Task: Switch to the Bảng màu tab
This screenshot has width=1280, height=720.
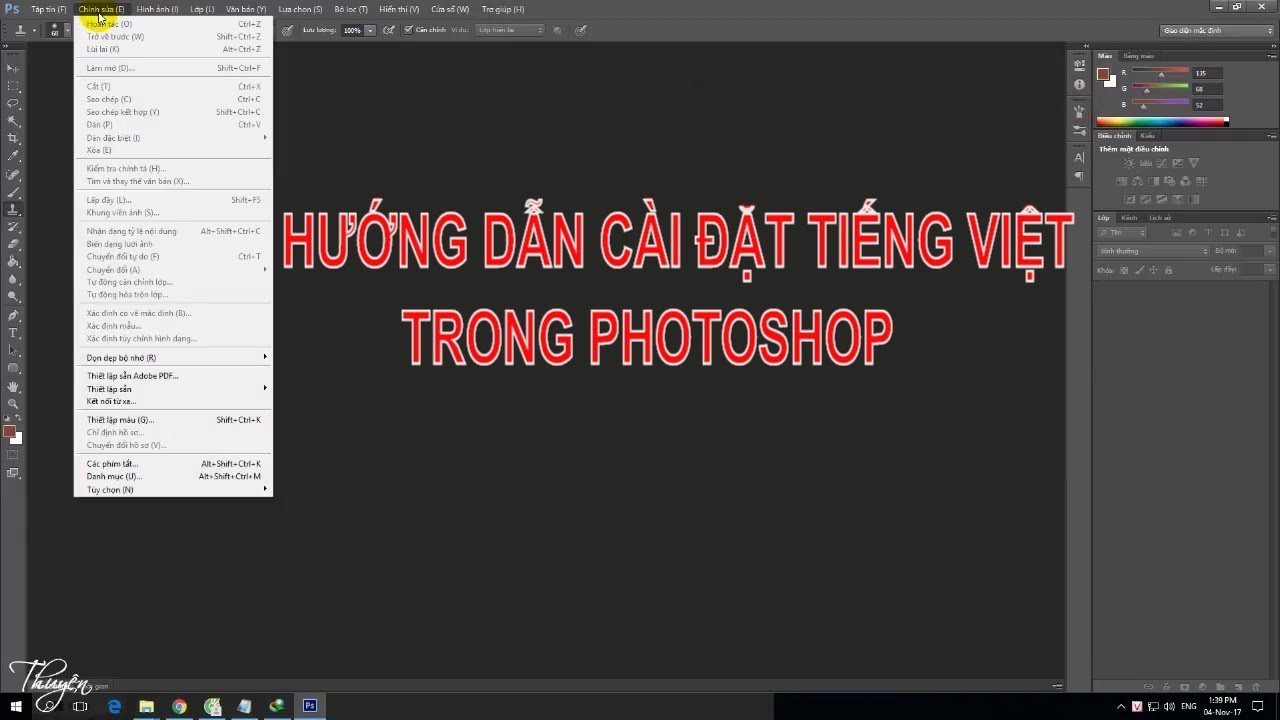Action: pyautogui.click(x=1138, y=55)
